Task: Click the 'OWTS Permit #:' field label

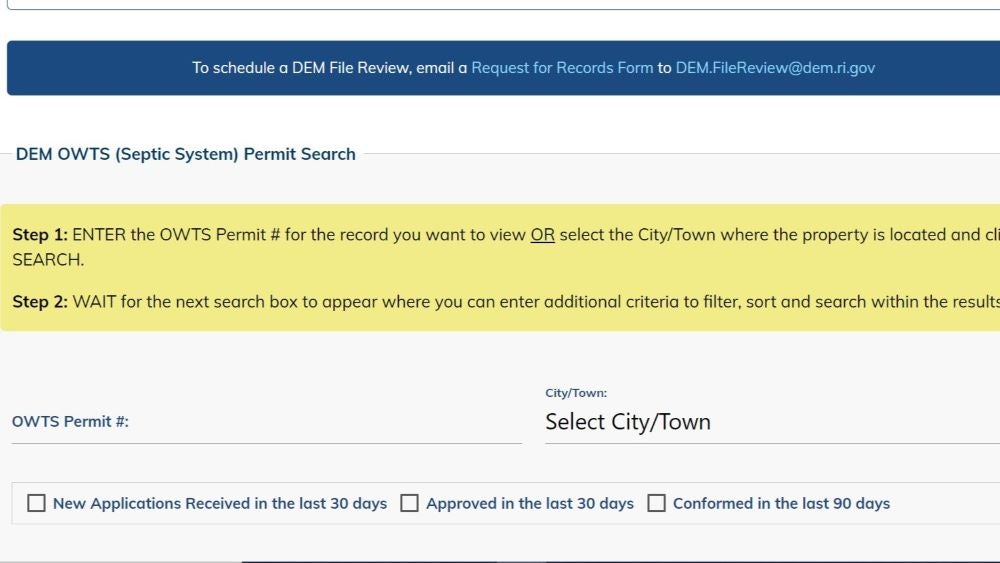Action: (70, 421)
